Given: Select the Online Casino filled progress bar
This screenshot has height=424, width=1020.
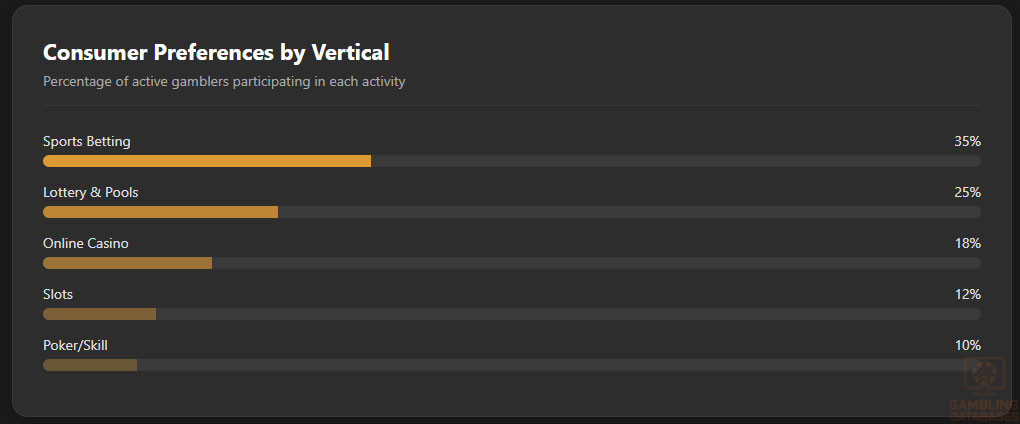Looking at the screenshot, I should (127, 263).
